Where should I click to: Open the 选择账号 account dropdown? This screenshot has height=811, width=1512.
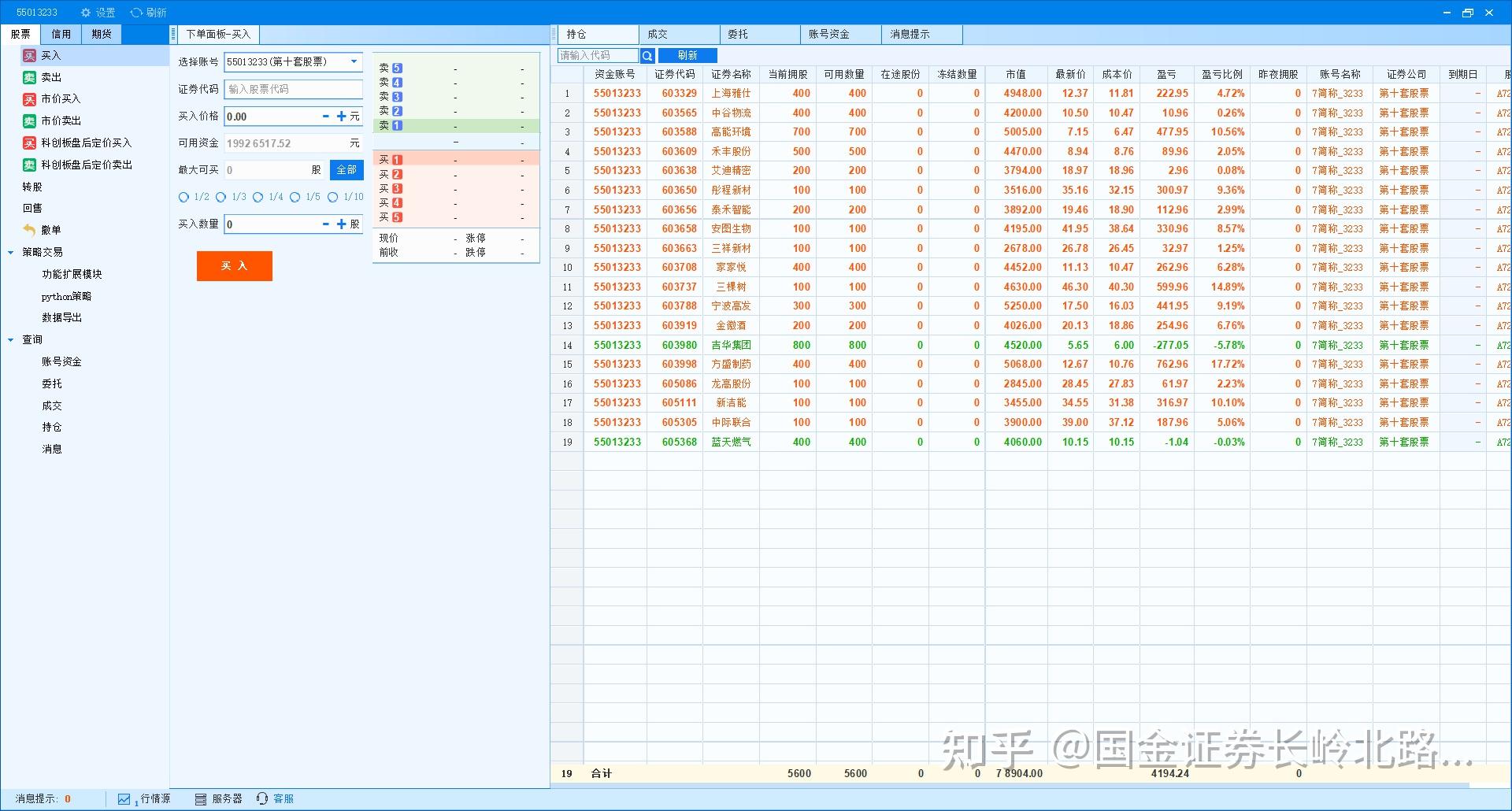353,62
